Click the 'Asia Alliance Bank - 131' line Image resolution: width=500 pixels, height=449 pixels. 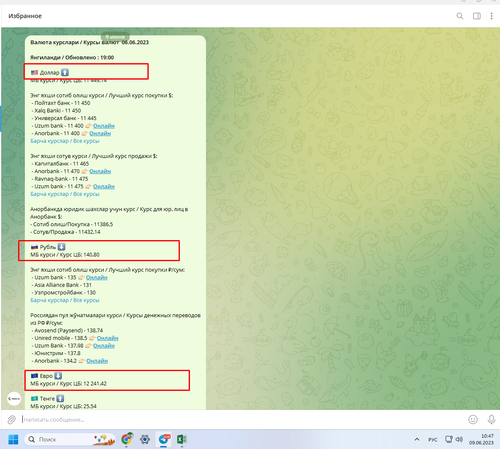[61, 285]
